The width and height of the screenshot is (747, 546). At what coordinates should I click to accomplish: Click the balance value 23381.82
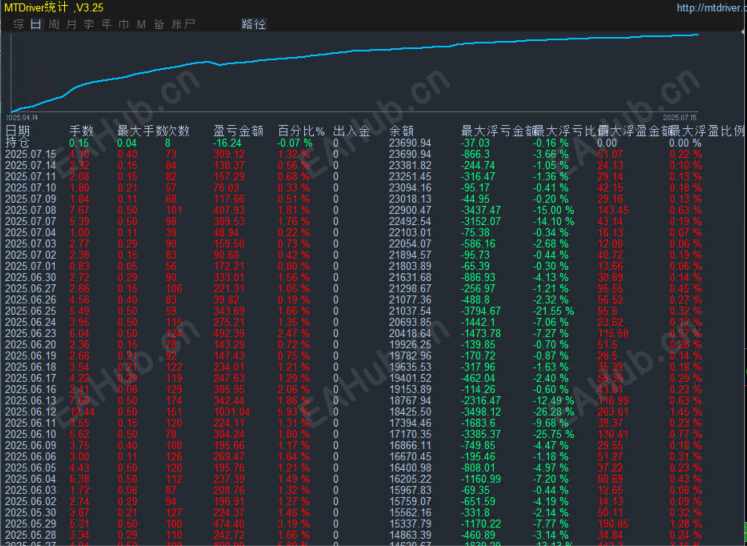[410, 165]
